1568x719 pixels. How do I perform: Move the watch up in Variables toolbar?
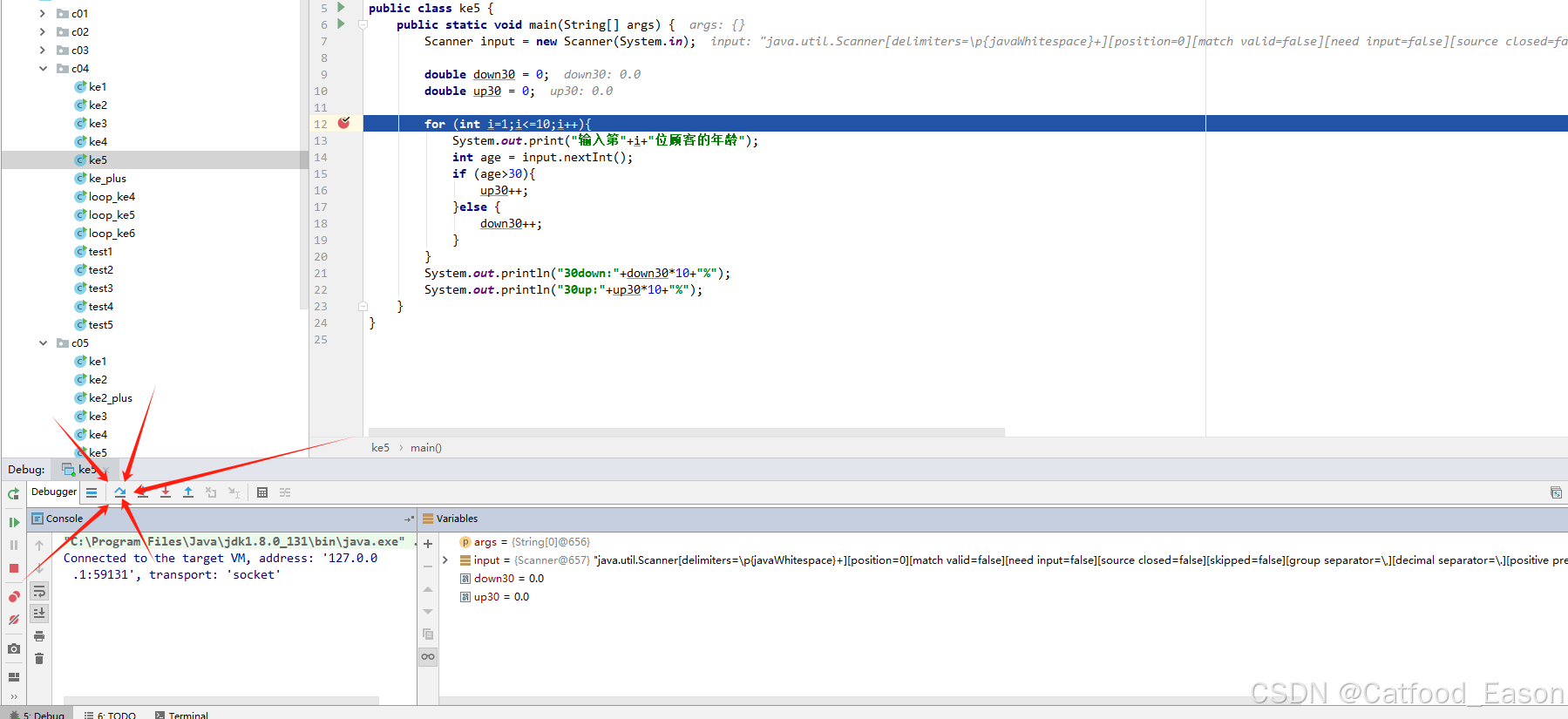point(428,589)
